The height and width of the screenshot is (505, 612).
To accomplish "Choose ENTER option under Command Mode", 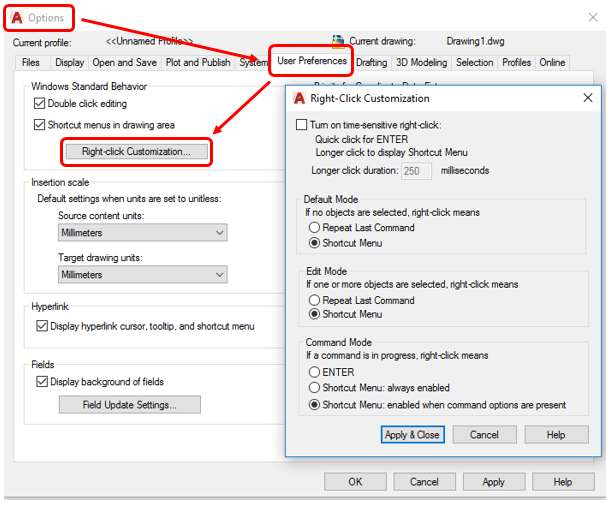I will [316, 372].
